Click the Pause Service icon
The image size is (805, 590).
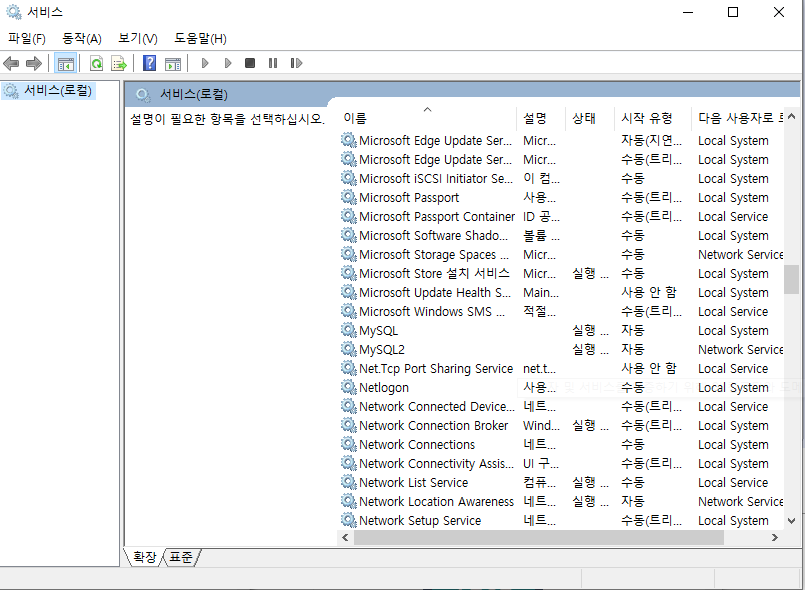(273, 63)
